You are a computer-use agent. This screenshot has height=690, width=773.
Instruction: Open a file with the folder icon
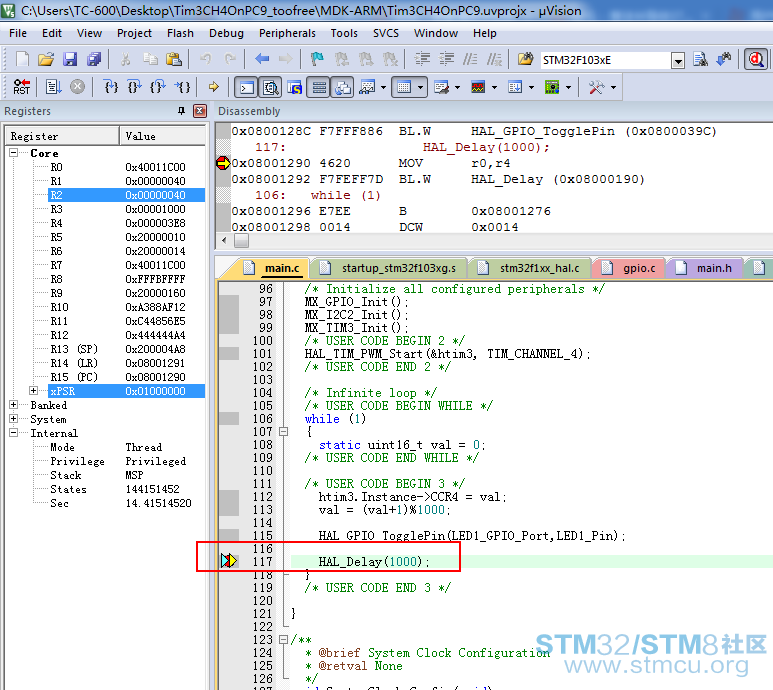(46, 60)
